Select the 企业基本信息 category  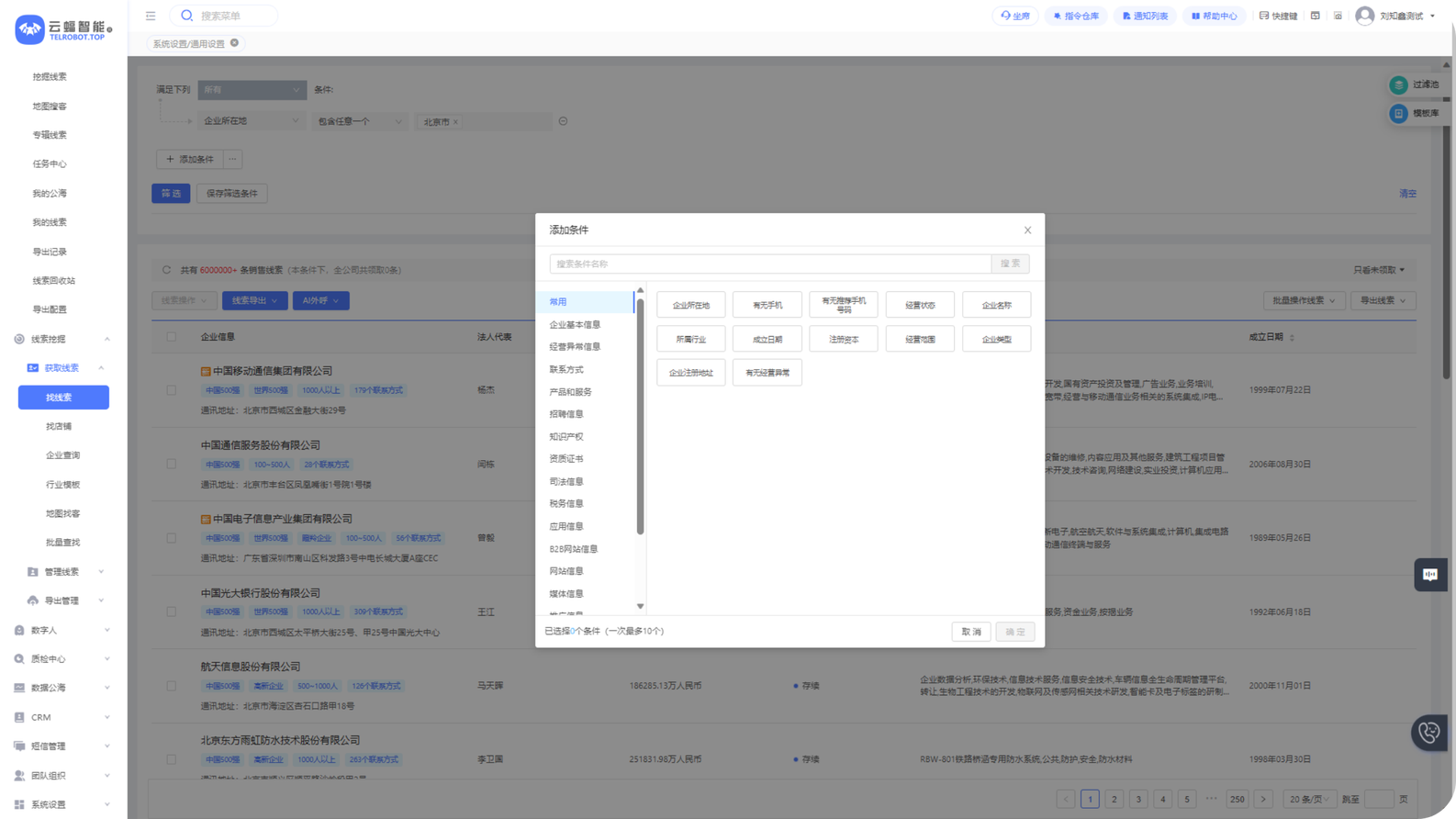pos(585,324)
